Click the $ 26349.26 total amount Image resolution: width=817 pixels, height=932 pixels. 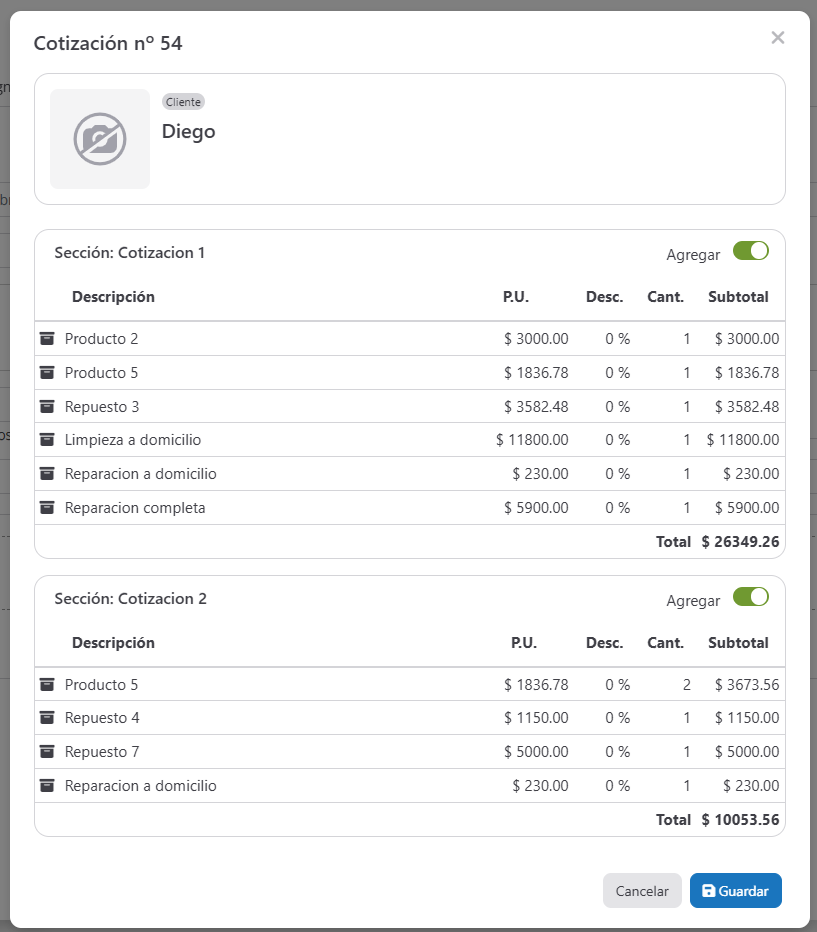pyautogui.click(x=740, y=542)
